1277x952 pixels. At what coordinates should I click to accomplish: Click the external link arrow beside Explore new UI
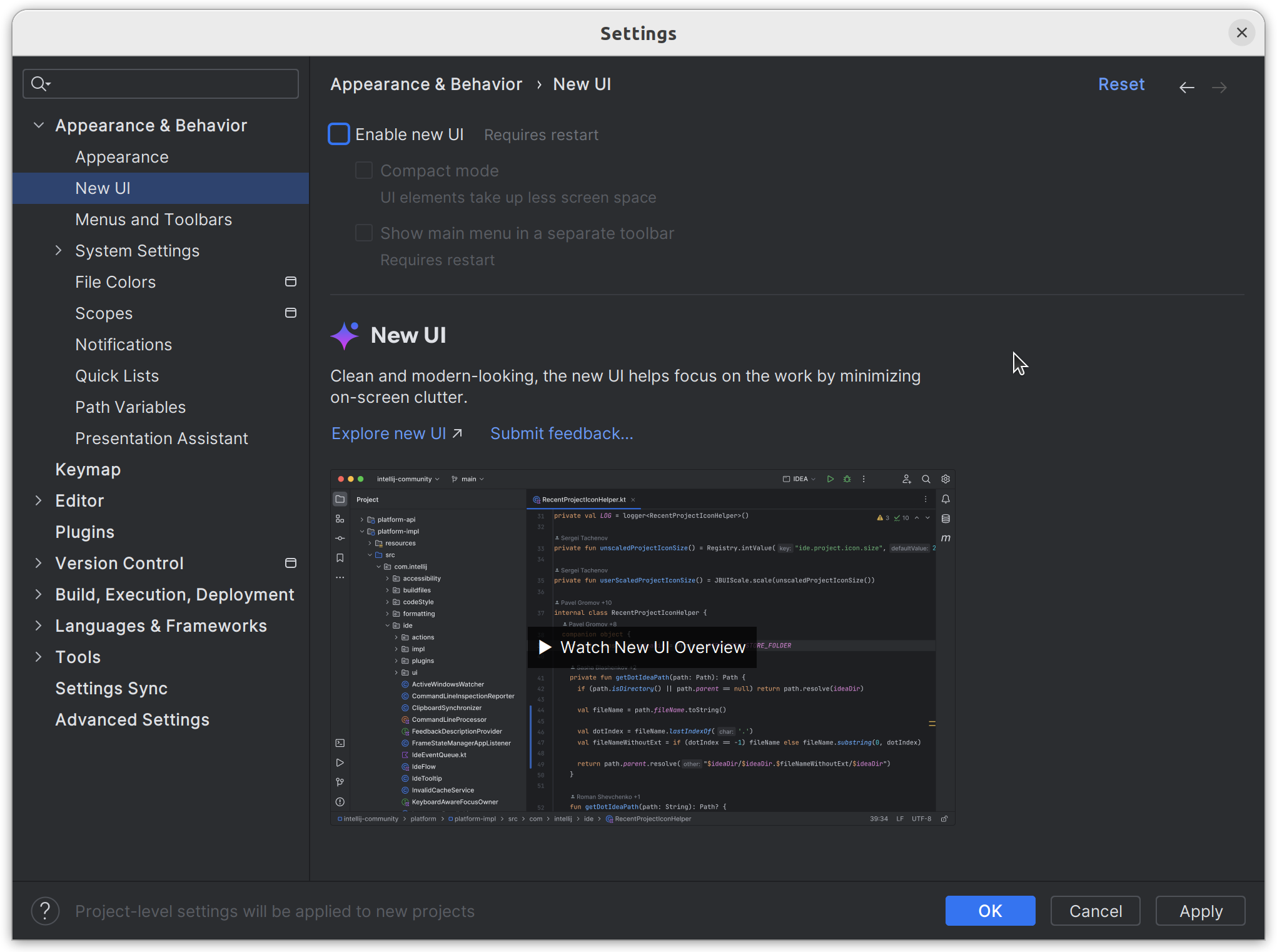[457, 433]
